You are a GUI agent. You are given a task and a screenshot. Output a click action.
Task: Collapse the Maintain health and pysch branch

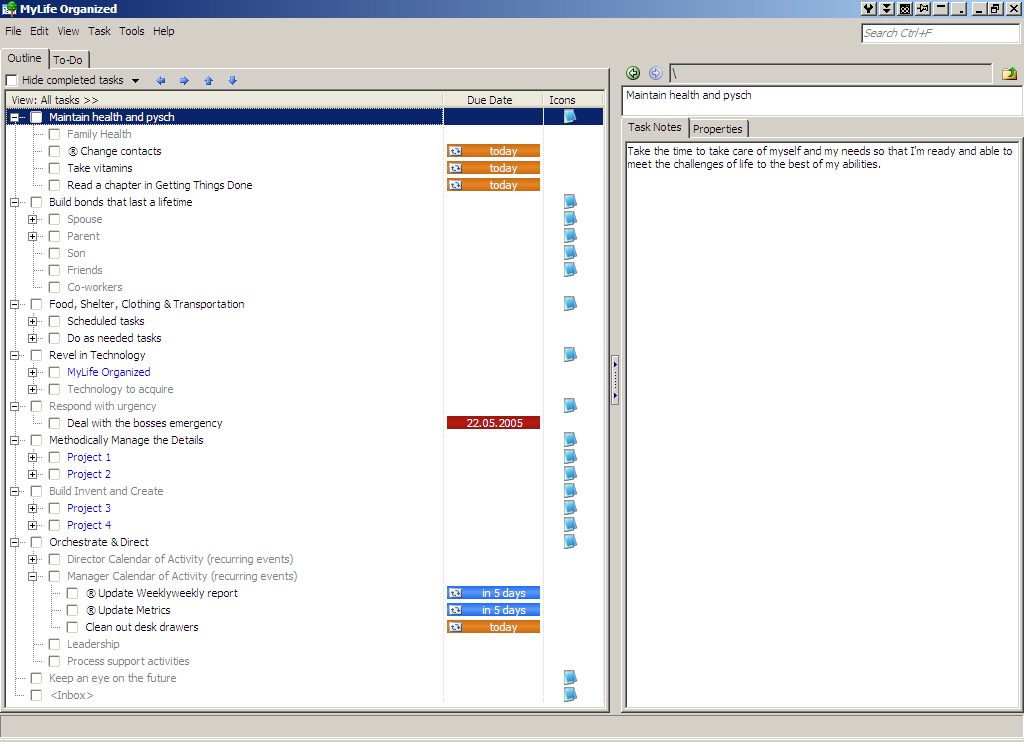[14, 117]
